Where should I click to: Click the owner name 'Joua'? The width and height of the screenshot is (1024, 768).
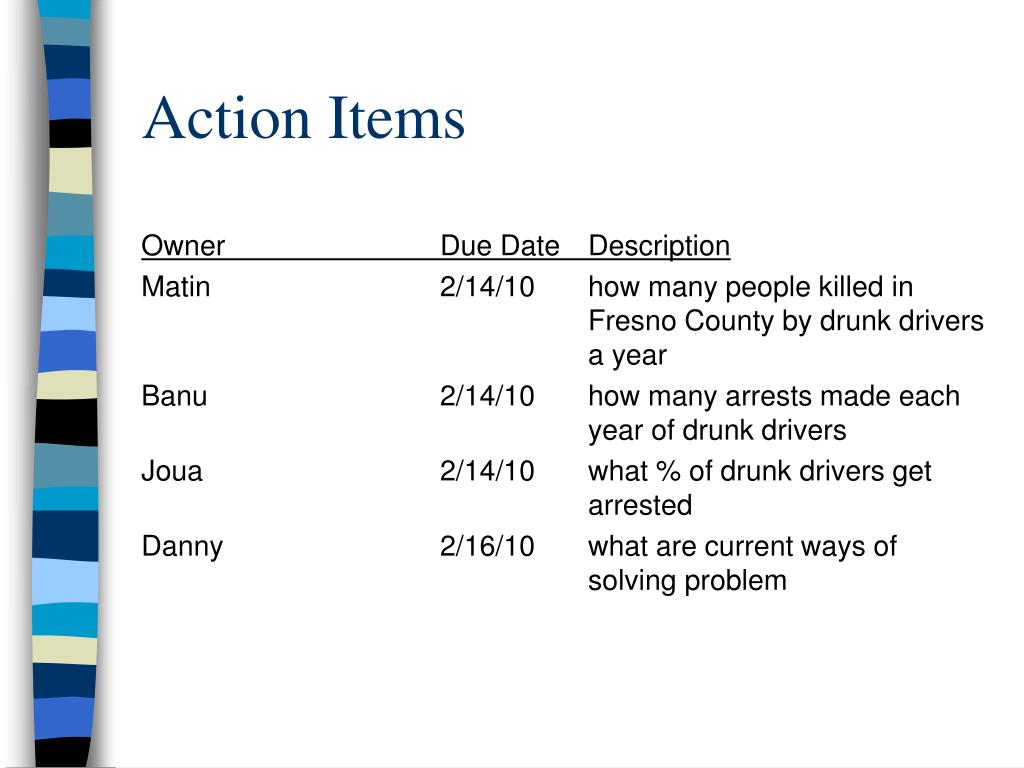pyautogui.click(x=172, y=471)
